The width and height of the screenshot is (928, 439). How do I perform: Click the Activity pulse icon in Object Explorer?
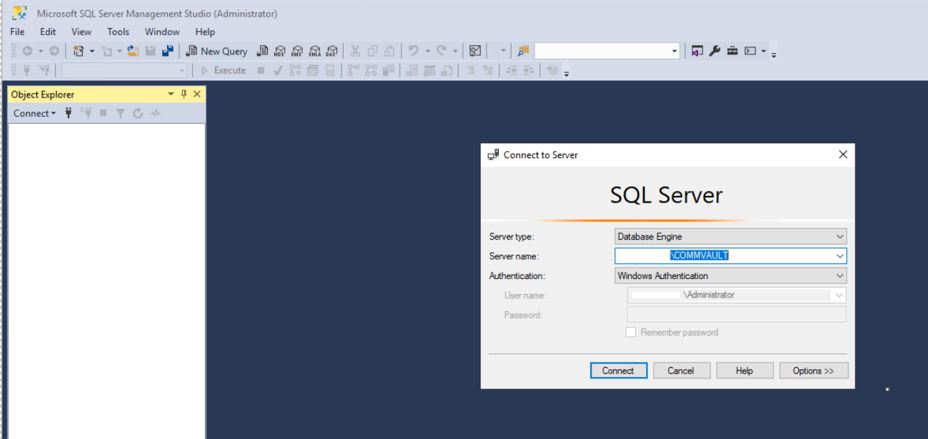click(x=155, y=113)
